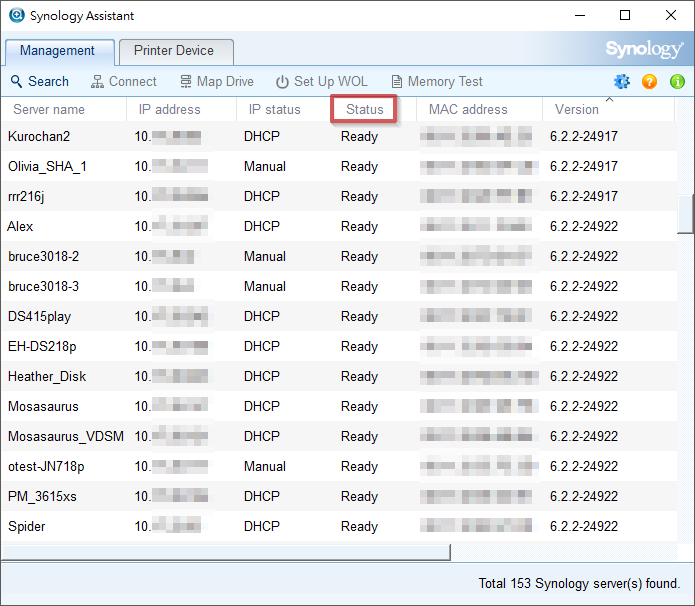This screenshot has width=695, height=606.
Task: Click Ready status of Alex row
Action: (x=359, y=226)
